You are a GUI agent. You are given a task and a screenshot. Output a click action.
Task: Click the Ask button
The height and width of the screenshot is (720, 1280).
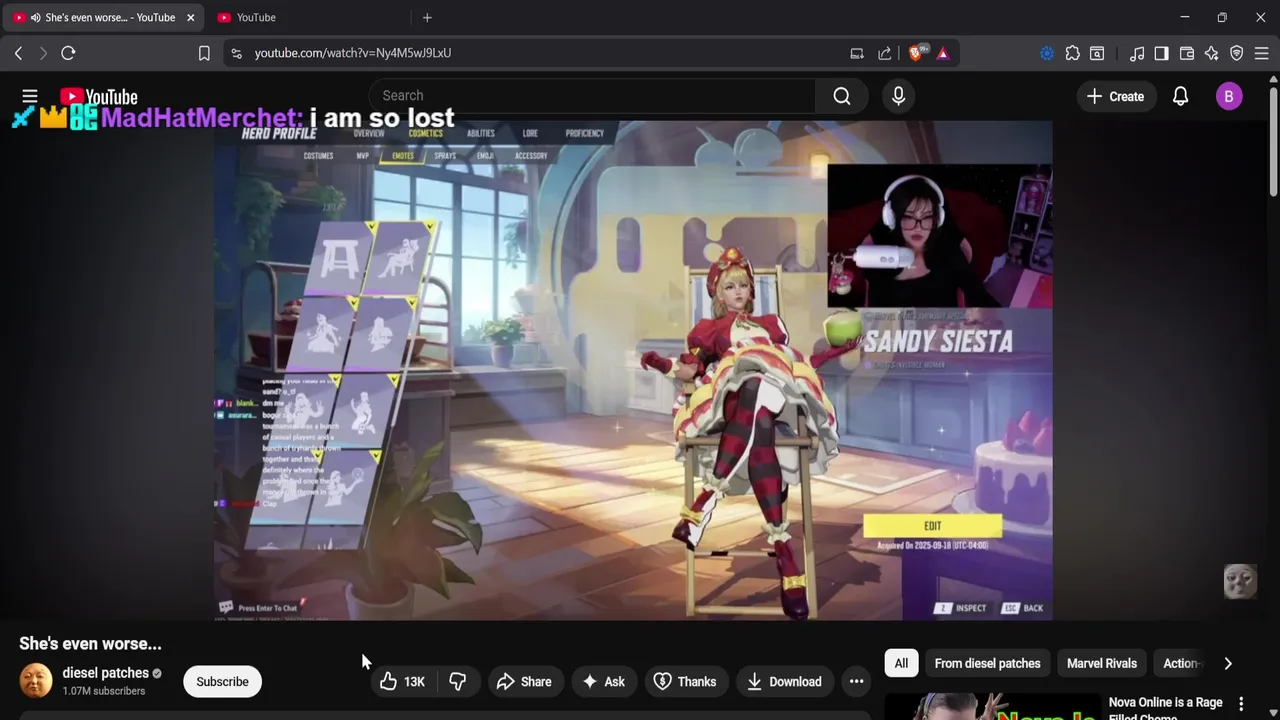tap(604, 682)
